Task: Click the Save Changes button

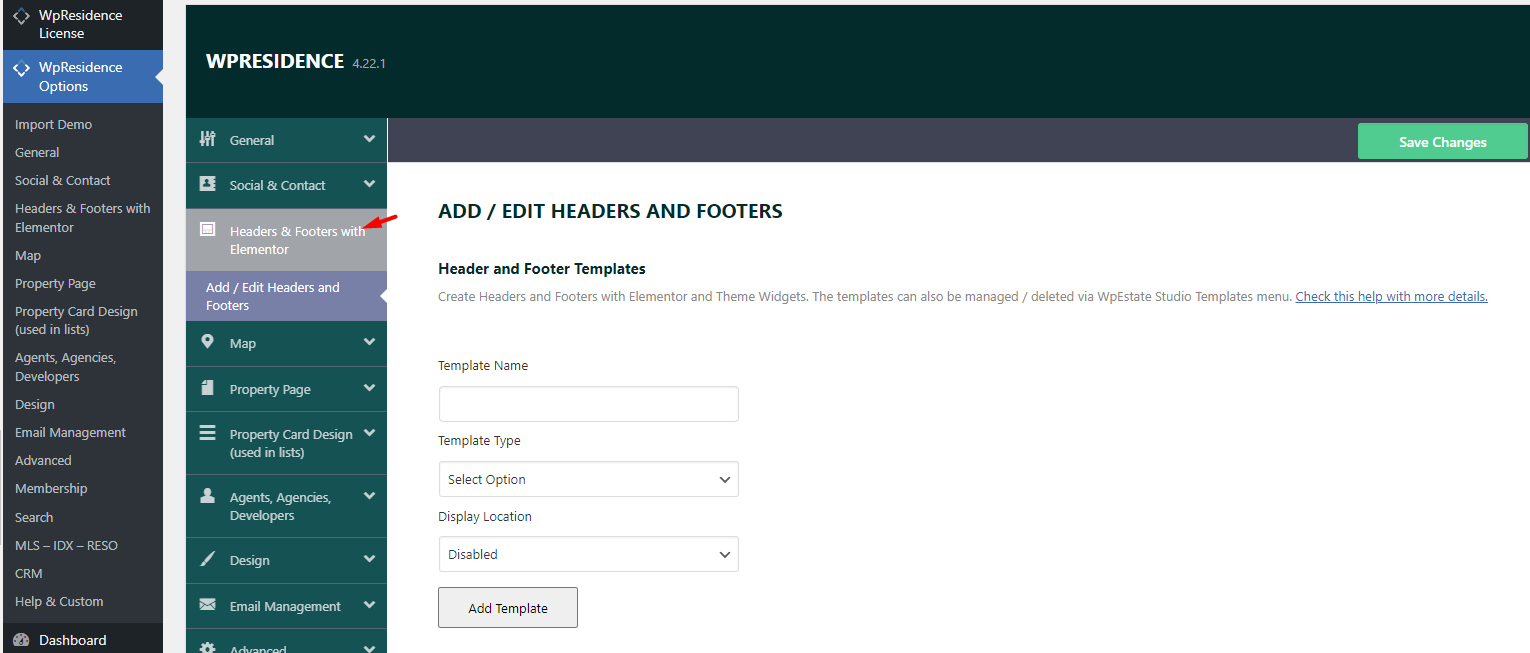Action: (x=1442, y=141)
